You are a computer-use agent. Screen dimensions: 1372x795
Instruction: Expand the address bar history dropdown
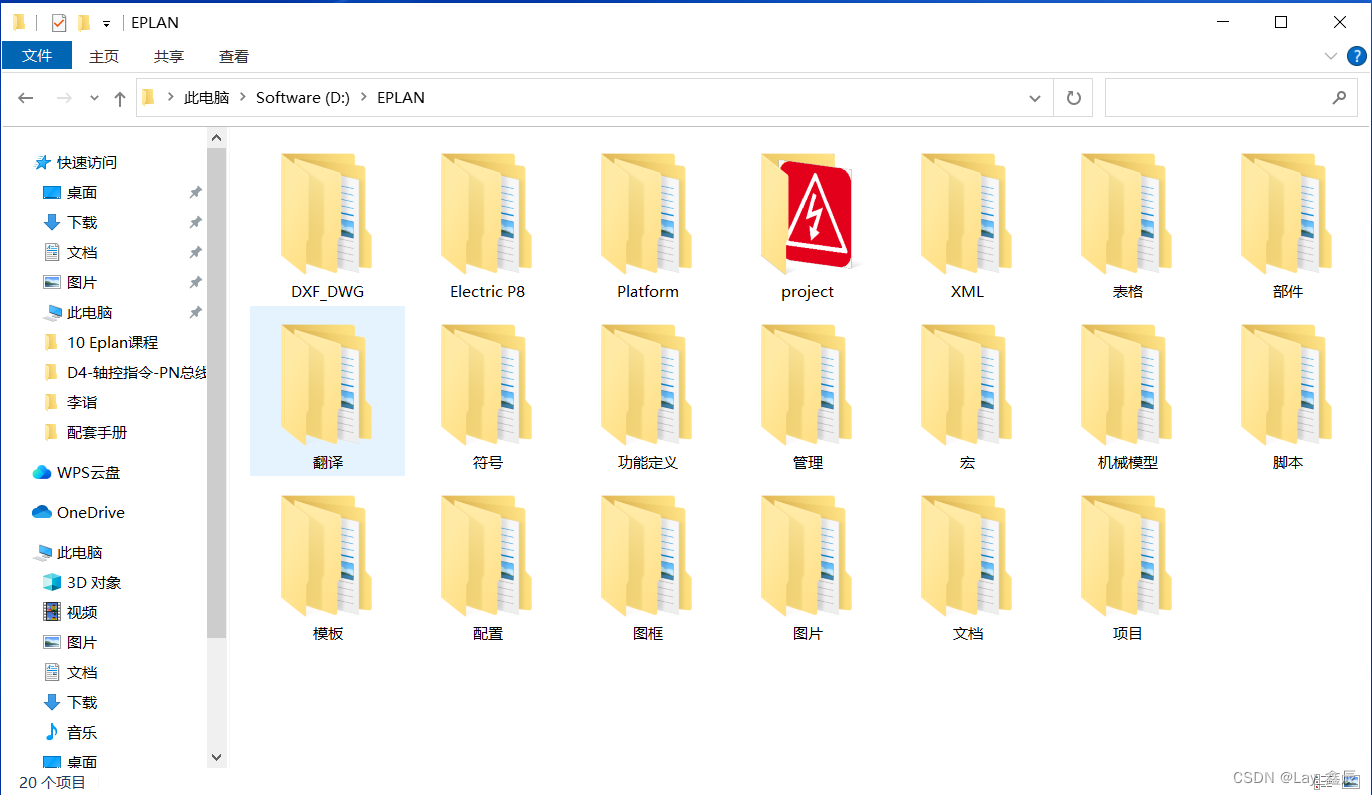pos(1035,98)
